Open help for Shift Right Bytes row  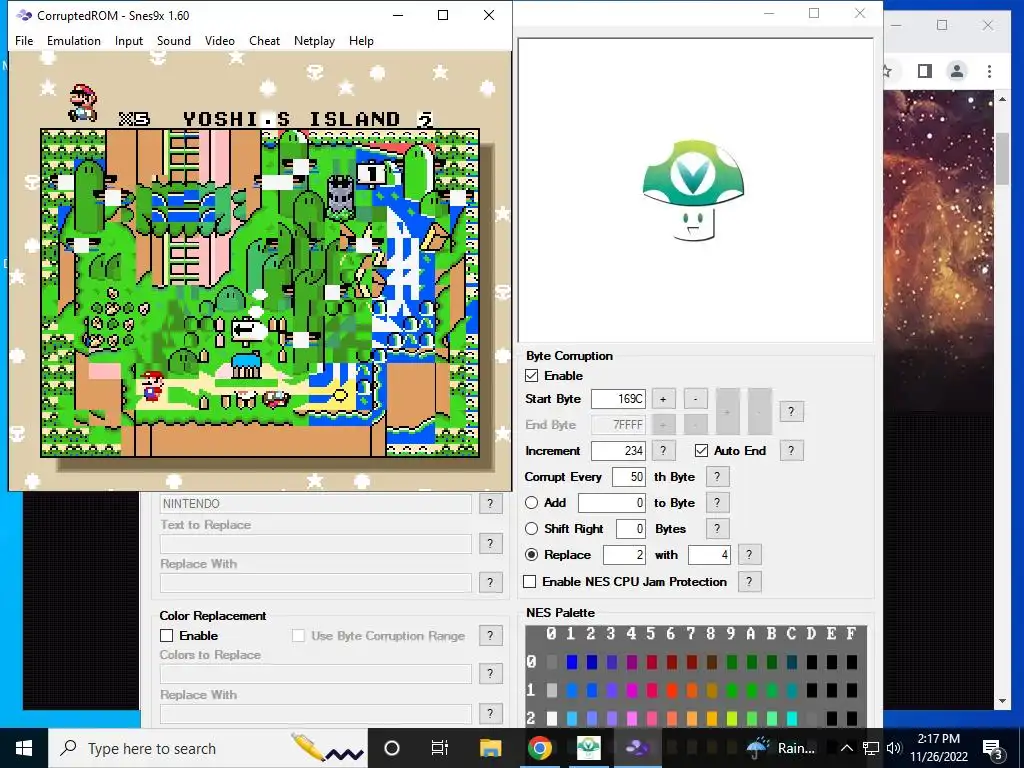tap(717, 529)
